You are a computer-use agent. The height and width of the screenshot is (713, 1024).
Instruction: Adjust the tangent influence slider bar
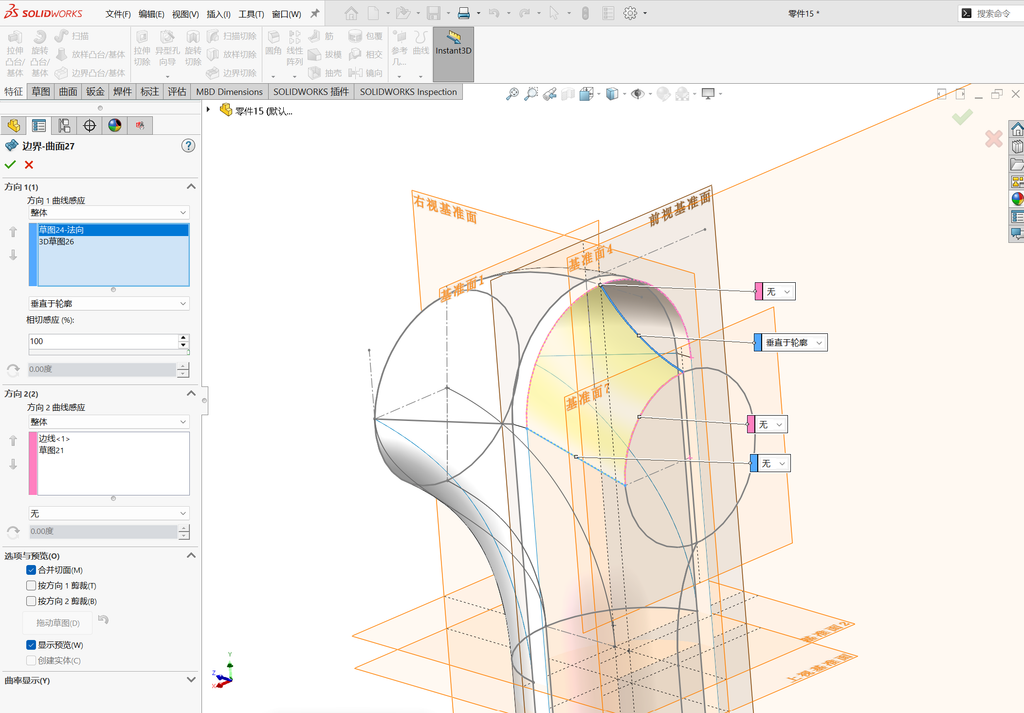(109, 352)
